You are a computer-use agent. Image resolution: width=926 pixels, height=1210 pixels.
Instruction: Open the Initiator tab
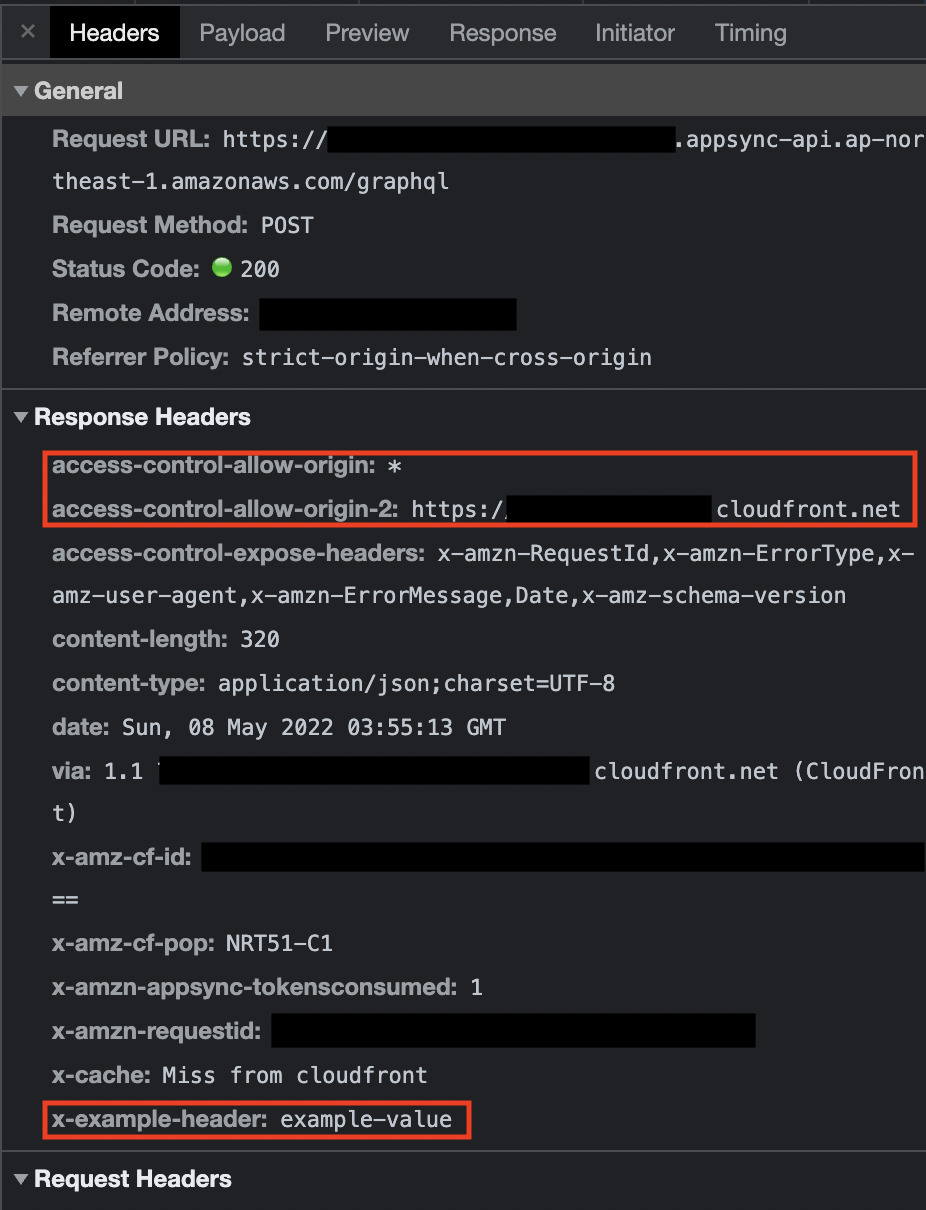(634, 32)
